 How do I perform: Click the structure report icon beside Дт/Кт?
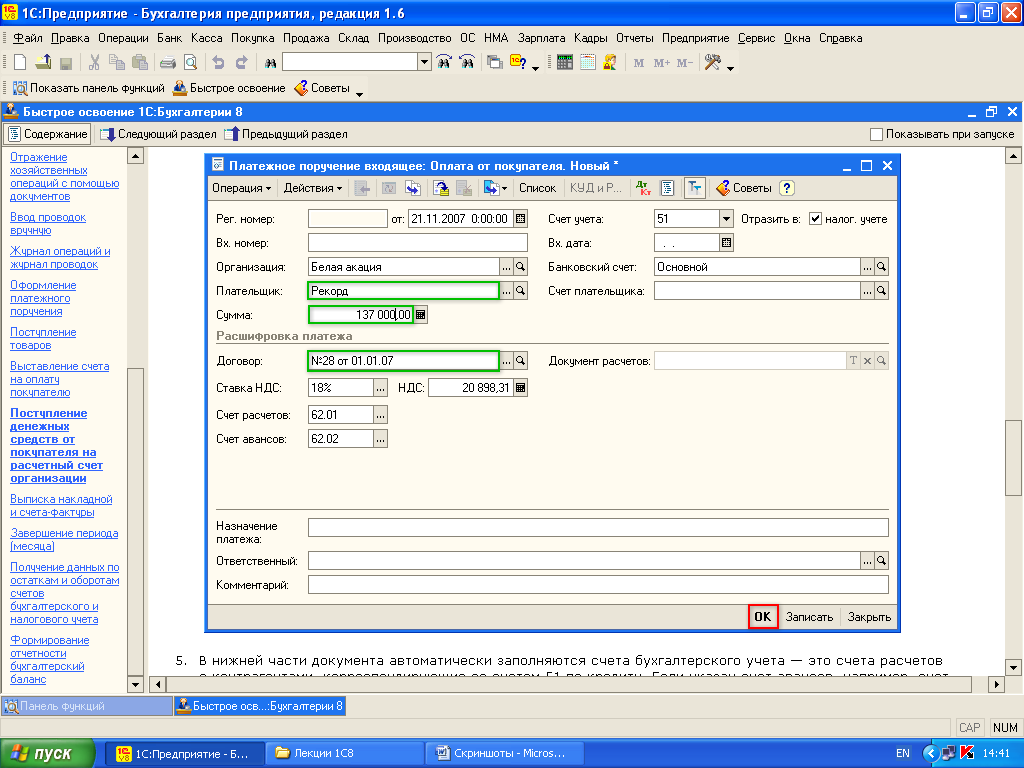tap(667, 188)
